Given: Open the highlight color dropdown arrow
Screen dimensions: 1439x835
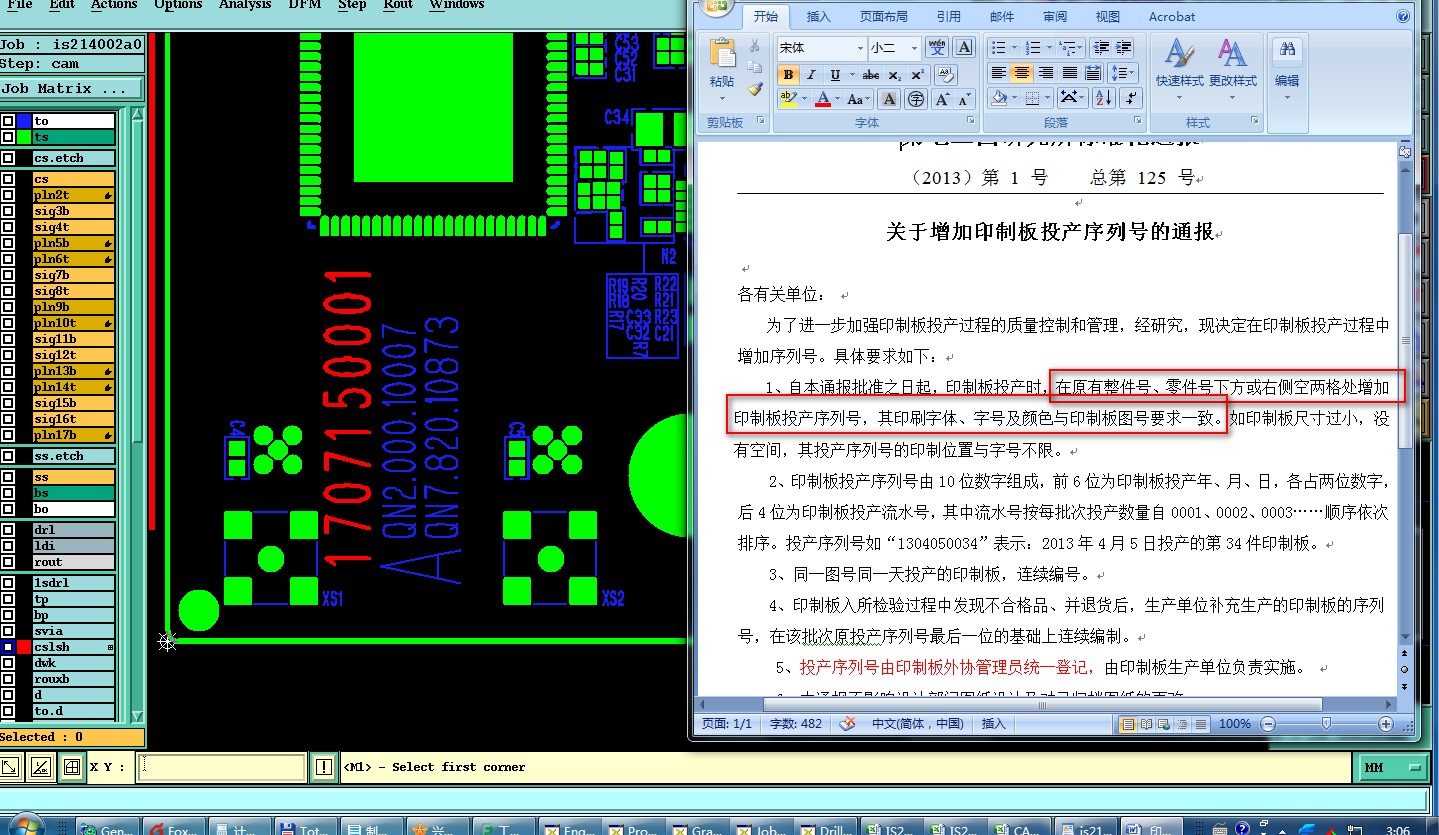Looking at the screenshot, I should [804, 99].
